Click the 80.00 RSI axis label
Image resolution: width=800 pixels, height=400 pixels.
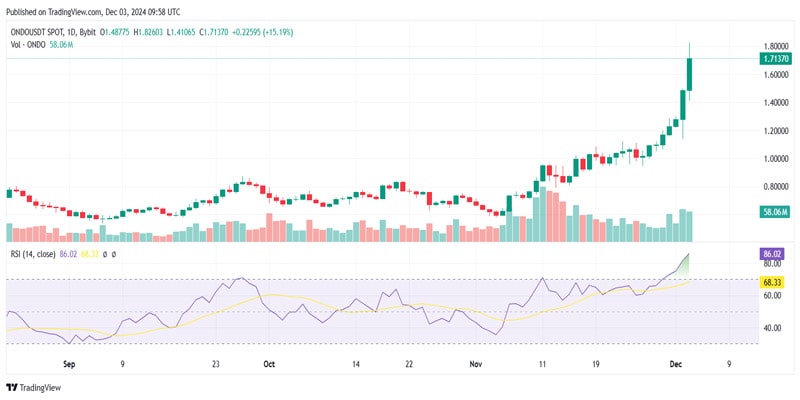771,264
